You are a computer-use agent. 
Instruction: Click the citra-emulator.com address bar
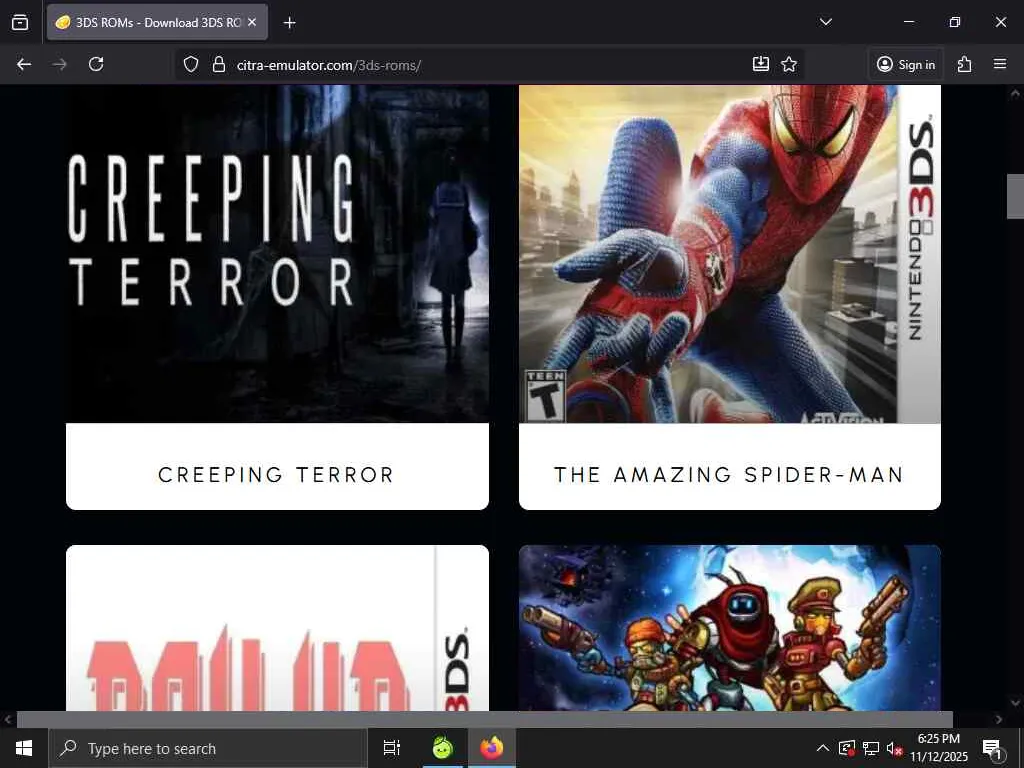point(490,65)
